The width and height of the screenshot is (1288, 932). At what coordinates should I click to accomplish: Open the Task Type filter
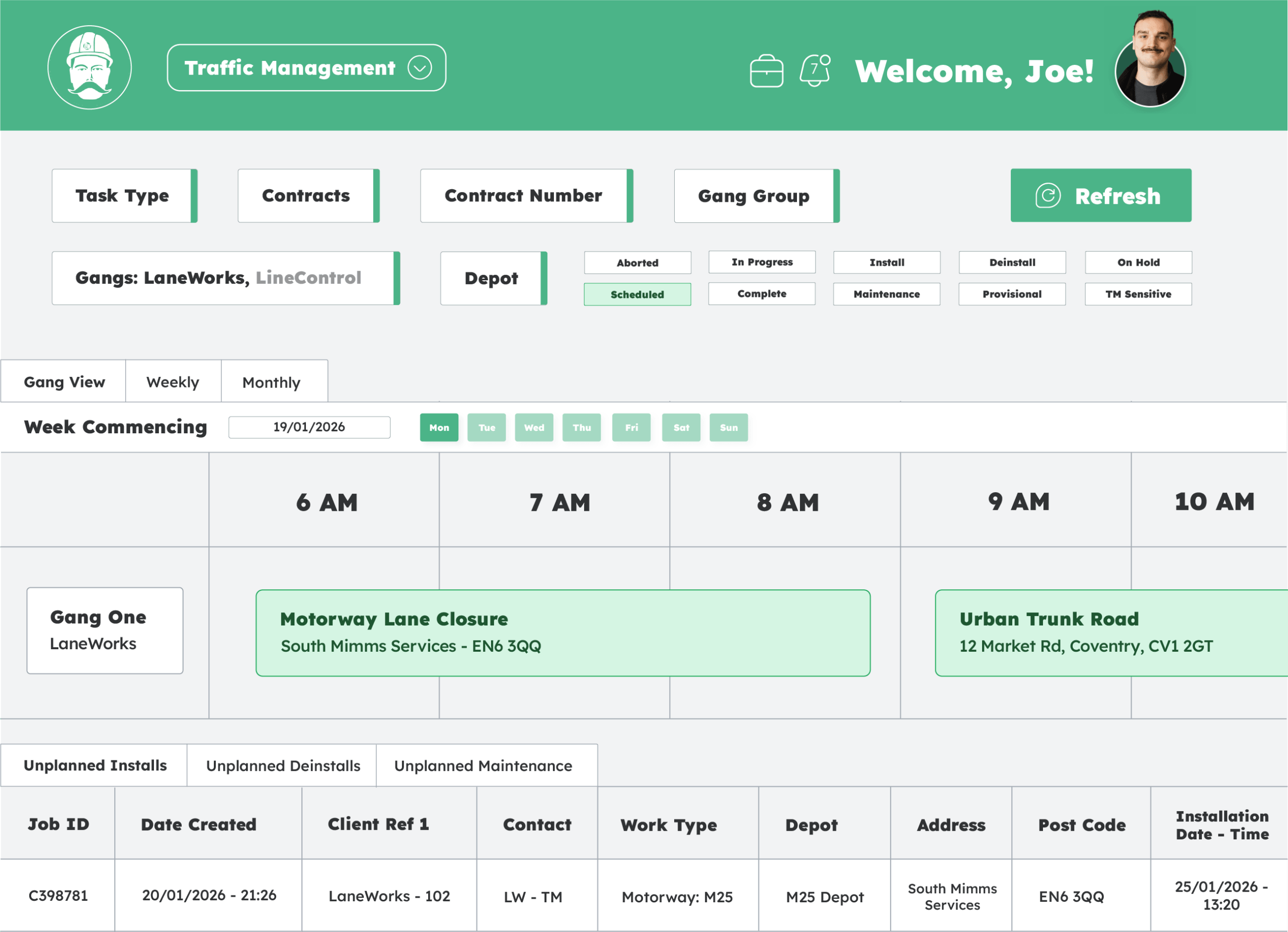tap(124, 195)
